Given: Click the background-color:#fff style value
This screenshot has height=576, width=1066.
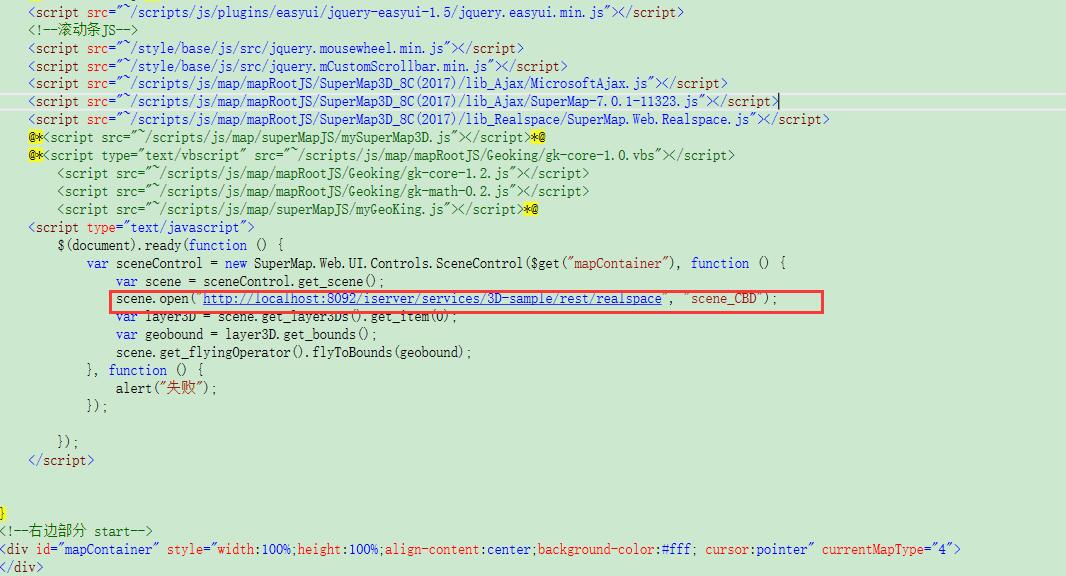Looking at the screenshot, I should point(614,549).
